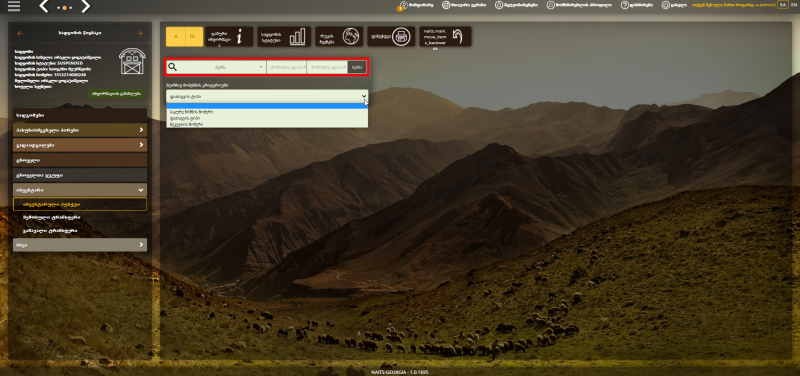The image size is (800, 376).
Task: Collapse the expanded sidebar section chevron
Action: point(140,190)
